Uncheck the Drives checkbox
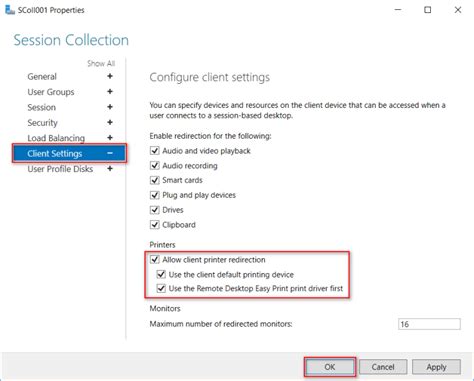Viewport: 474px width, 381px height. (155, 210)
